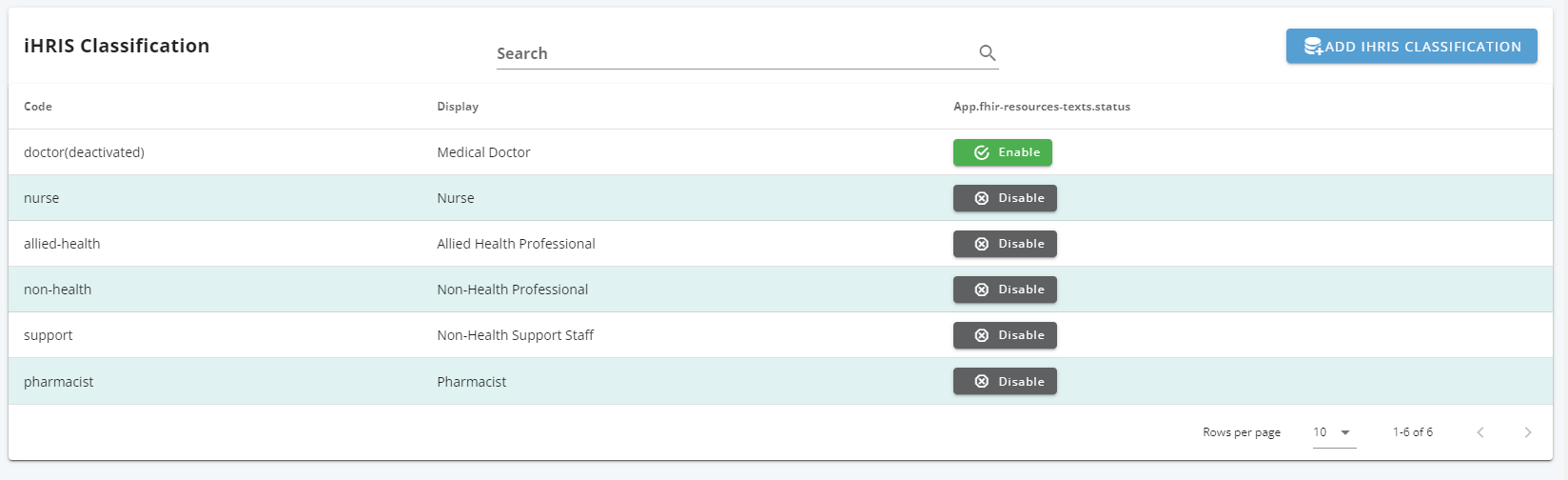Click the Code column header
The width and height of the screenshot is (1568, 480).
[x=38, y=107]
